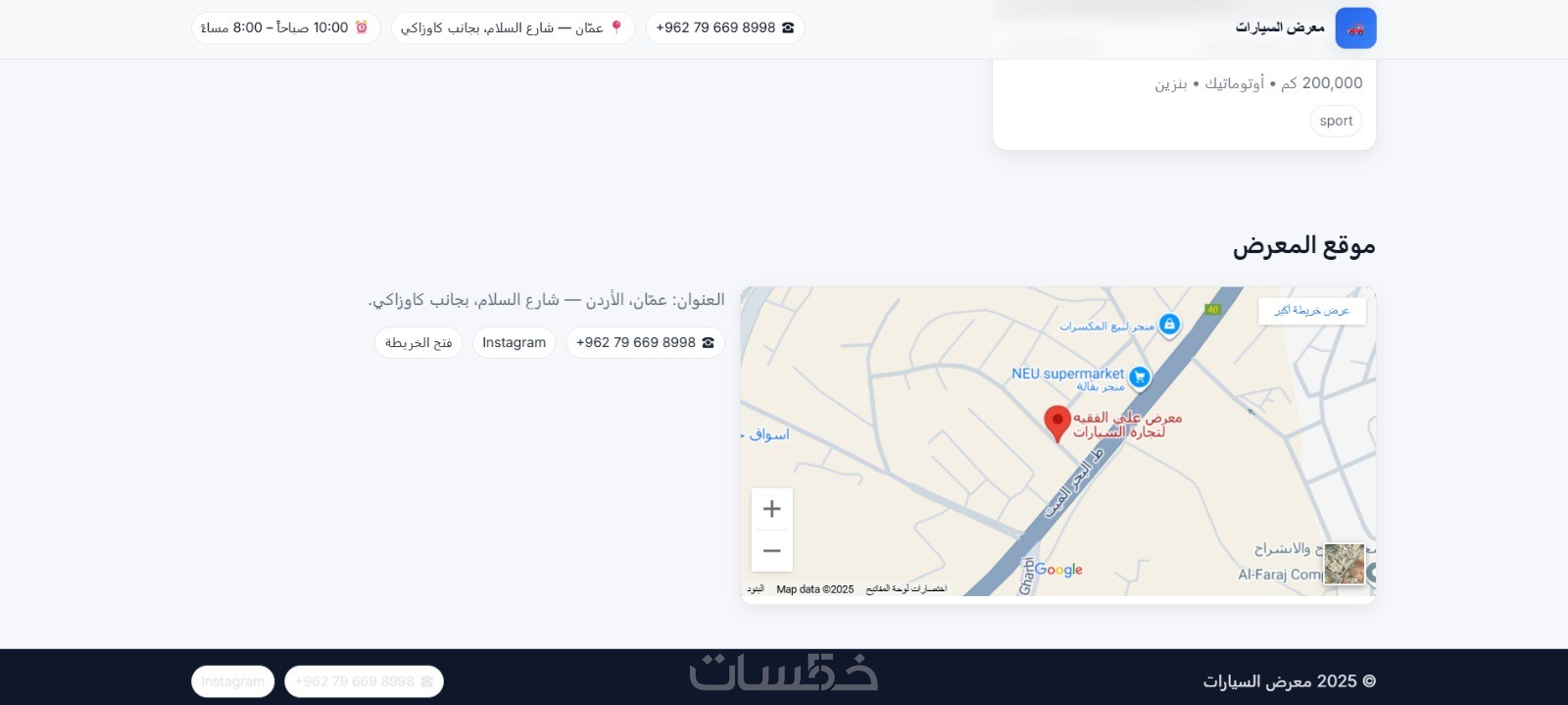The image size is (1568, 705).
Task: Click header address pill with pin icon
Action: point(513,28)
